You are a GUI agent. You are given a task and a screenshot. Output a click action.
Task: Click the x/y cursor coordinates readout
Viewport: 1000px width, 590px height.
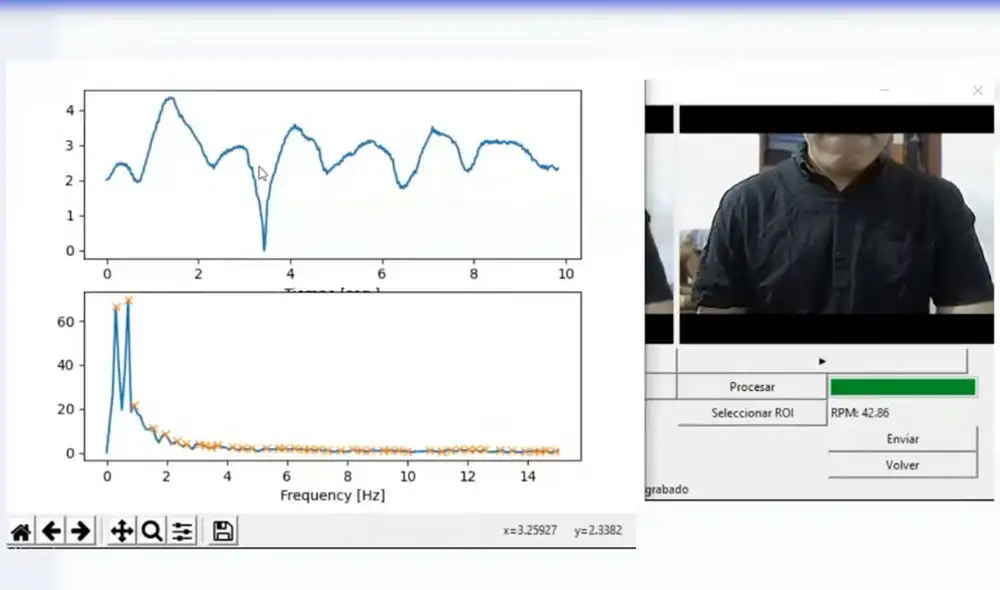[x=562, y=531]
